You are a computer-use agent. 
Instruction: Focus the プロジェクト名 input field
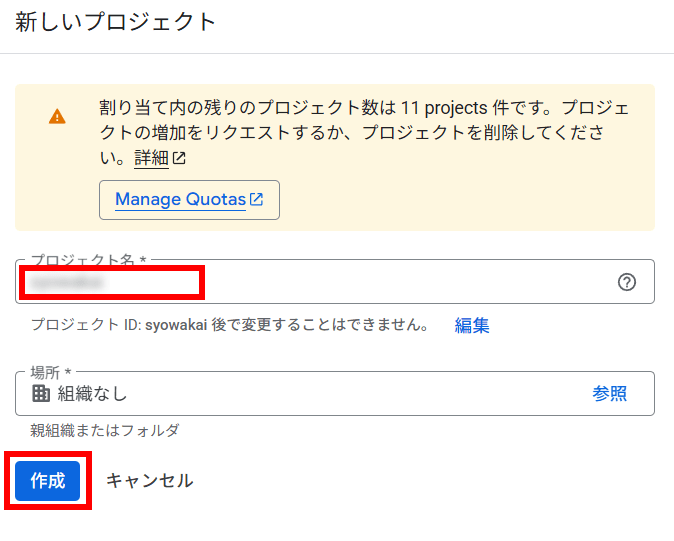[x=335, y=282]
